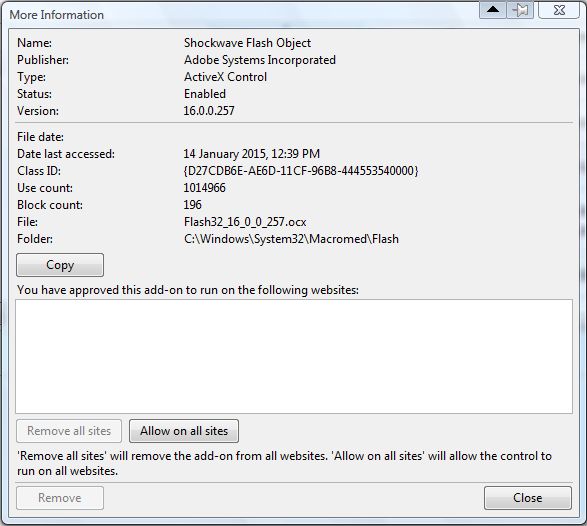Click the More Information title text
The width and height of the screenshot is (587, 526).
pyautogui.click(x=57, y=15)
